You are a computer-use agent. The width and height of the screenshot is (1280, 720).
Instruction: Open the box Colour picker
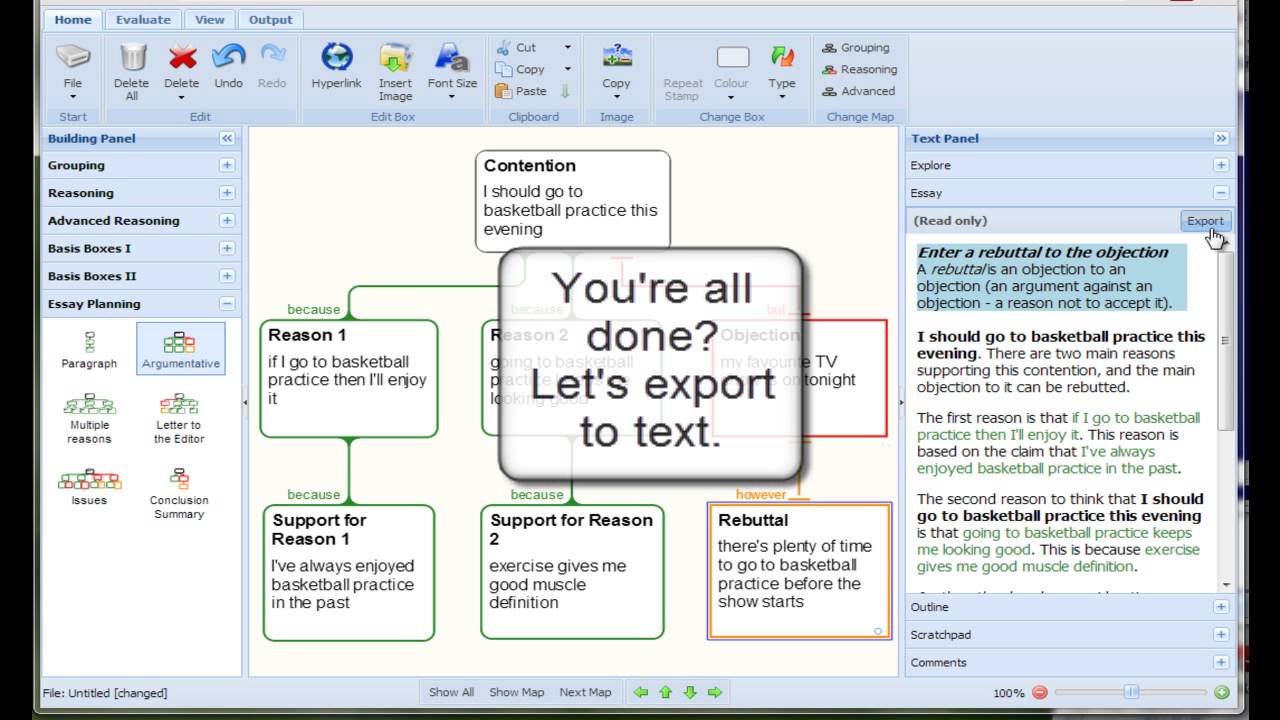(x=732, y=58)
